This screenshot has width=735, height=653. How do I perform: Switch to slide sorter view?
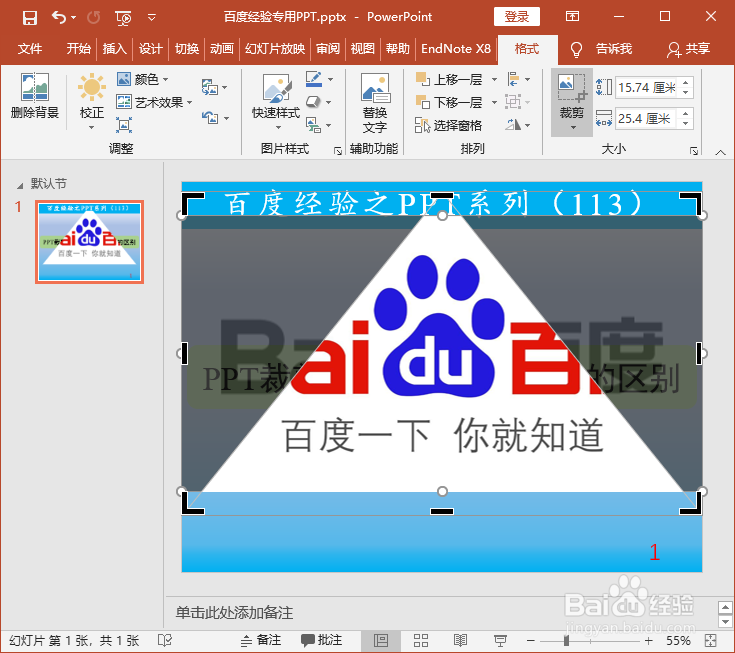[x=421, y=640]
